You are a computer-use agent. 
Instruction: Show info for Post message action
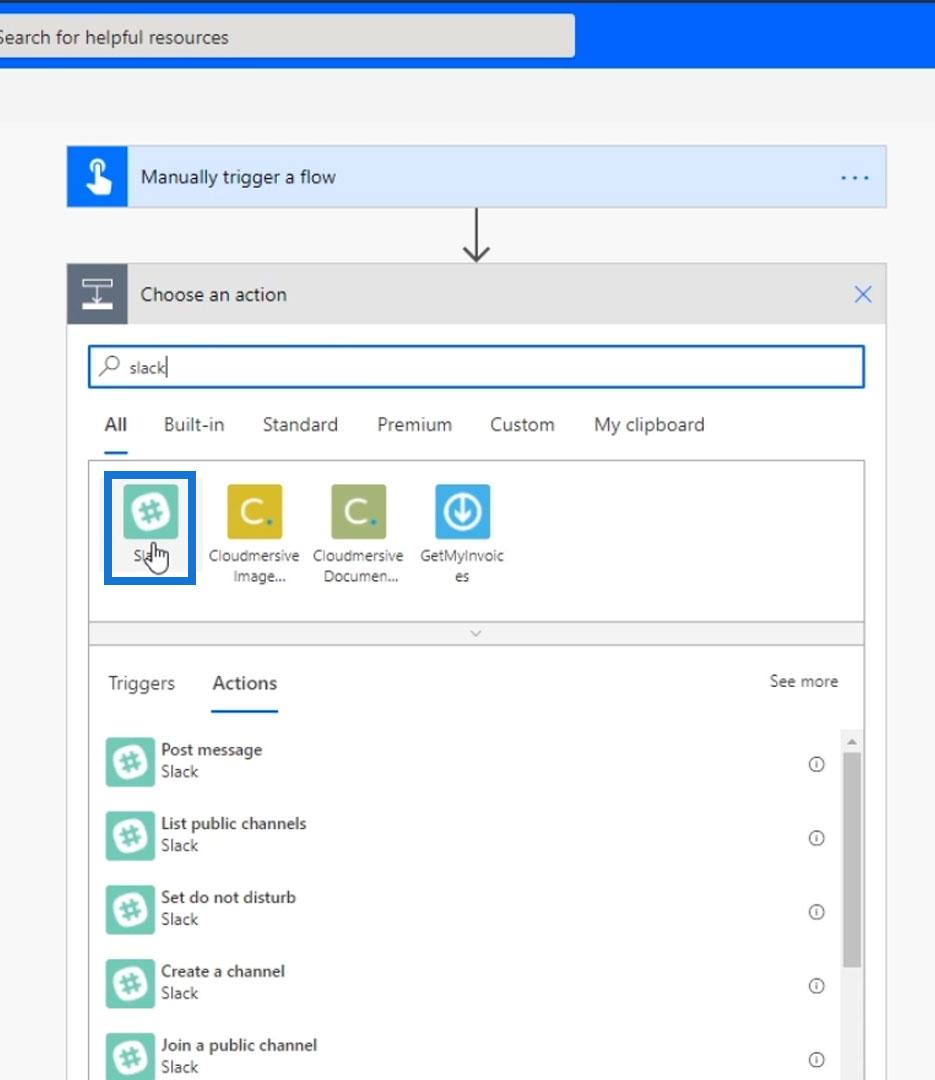(x=816, y=764)
